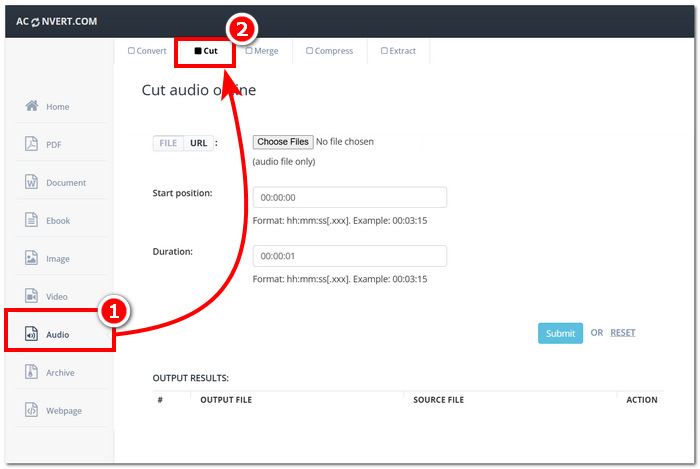Switch to the Convert tab
700x469 pixels.
pyautogui.click(x=147, y=51)
